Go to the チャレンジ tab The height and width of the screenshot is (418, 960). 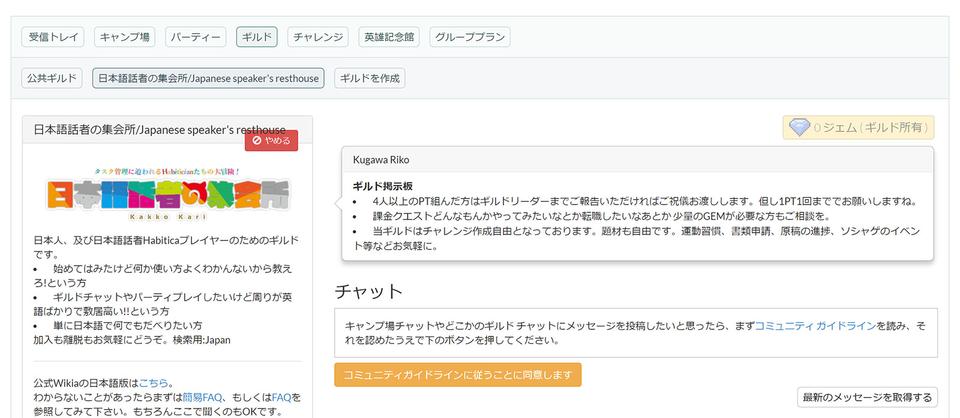(318, 37)
